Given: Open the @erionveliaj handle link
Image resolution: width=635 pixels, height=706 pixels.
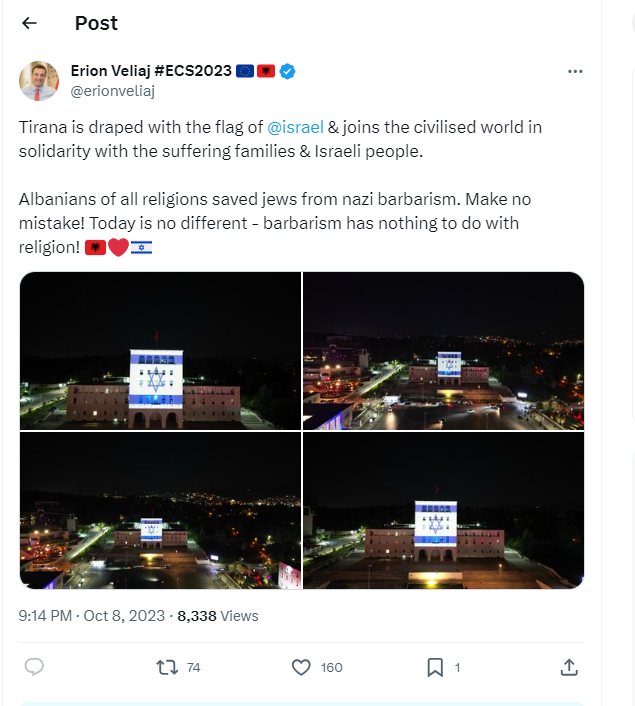Looking at the screenshot, I should coord(112,91).
